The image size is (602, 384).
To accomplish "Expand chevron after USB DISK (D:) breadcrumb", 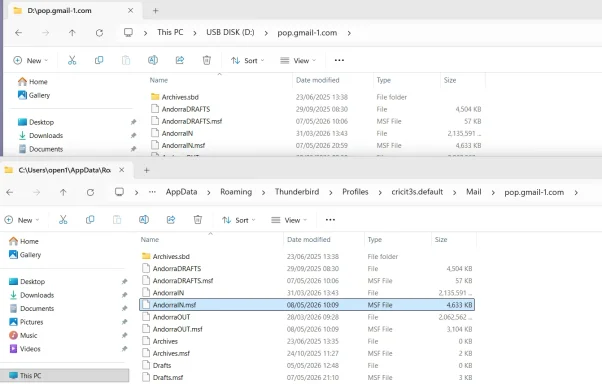I will (x=266, y=33).
